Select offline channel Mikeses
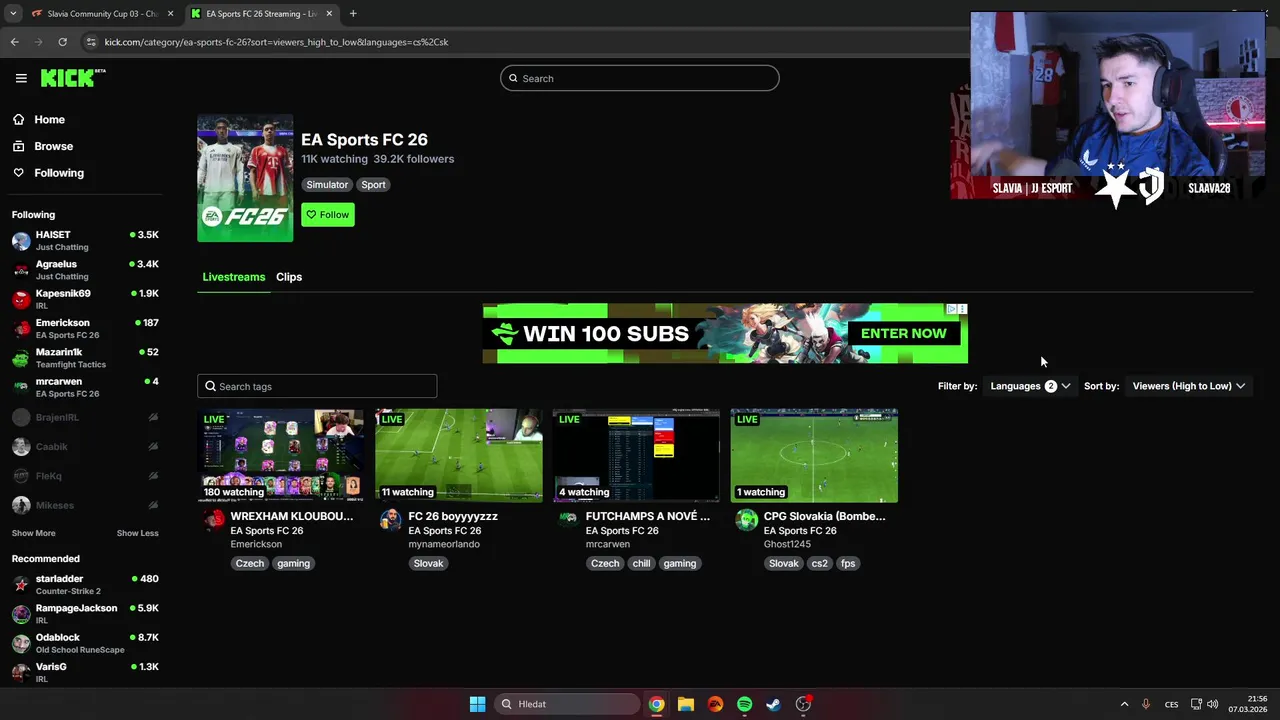The width and height of the screenshot is (1280, 720). pyautogui.click(x=85, y=505)
